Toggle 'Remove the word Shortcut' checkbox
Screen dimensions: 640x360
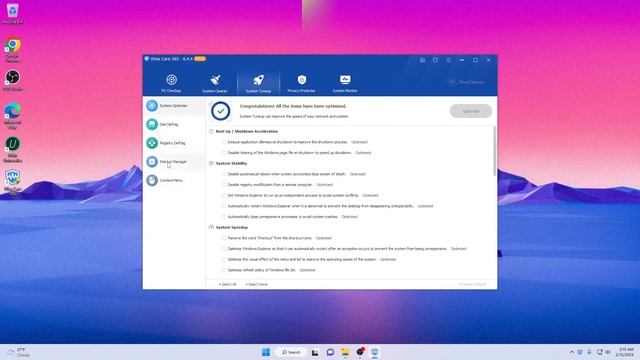[x=224, y=238]
